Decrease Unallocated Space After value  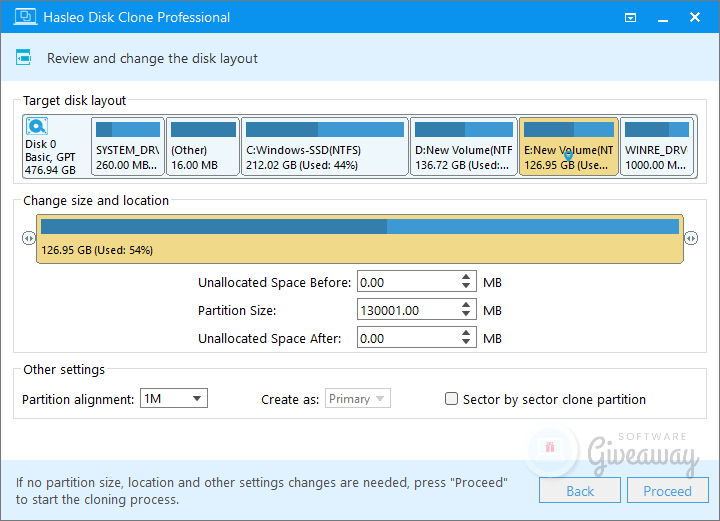tap(466, 342)
